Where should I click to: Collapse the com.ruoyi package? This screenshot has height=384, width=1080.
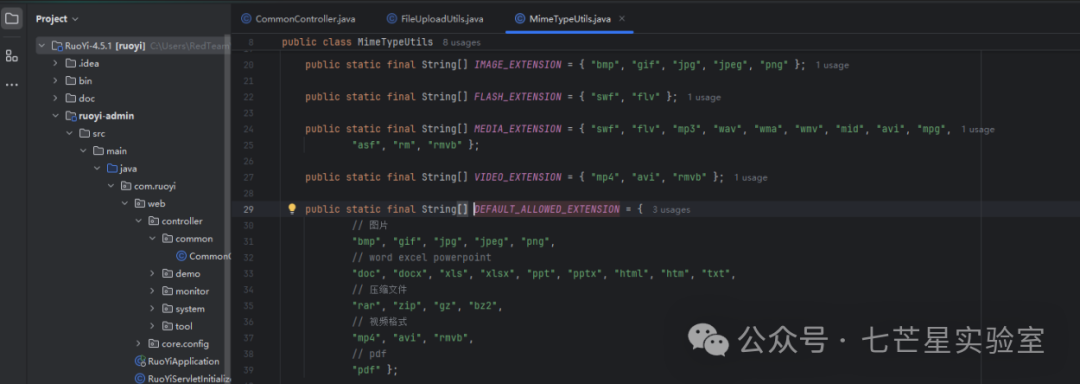click(x=110, y=186)
